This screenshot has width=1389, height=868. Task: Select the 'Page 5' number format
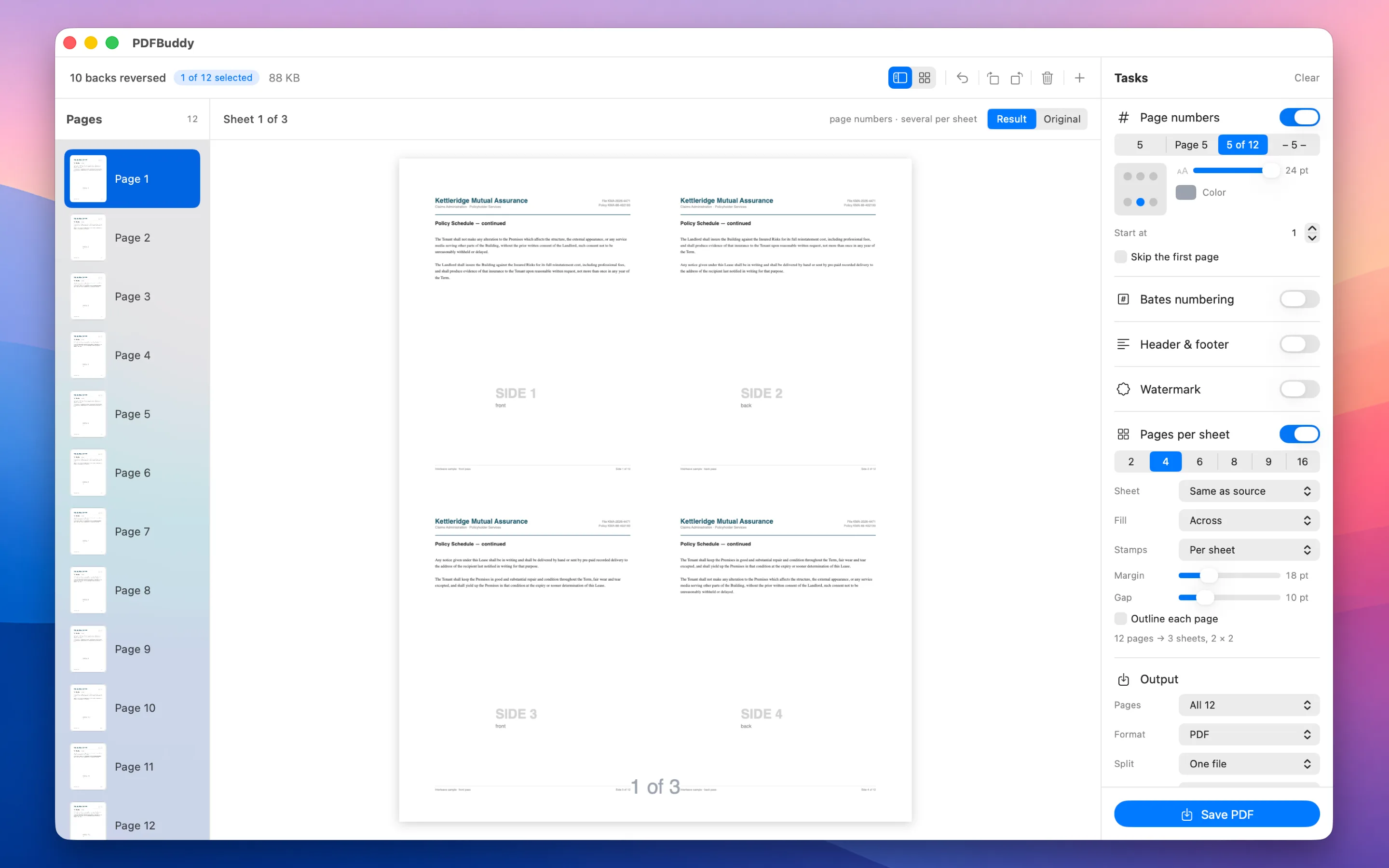click(x=1191, y=145)
